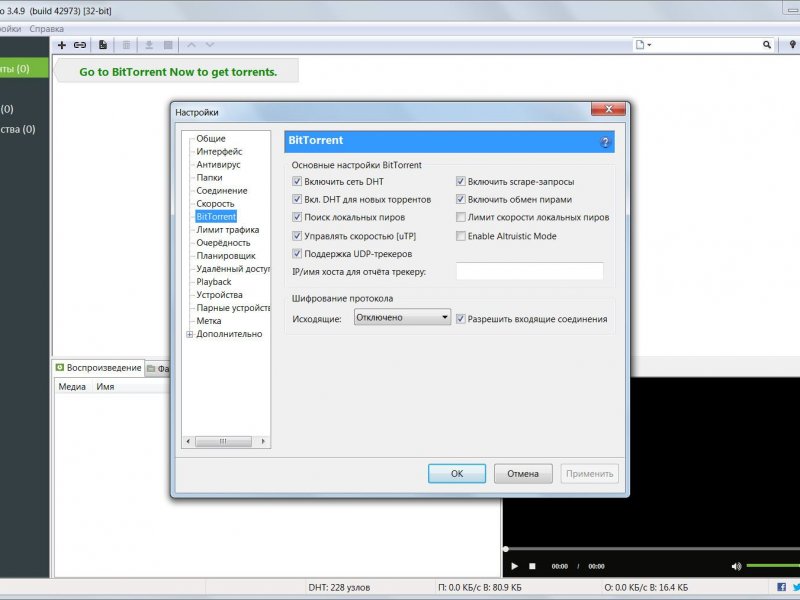The image size is (800, 600).
Task: Select Общие in the settings tree
Action: coord(211,138)
